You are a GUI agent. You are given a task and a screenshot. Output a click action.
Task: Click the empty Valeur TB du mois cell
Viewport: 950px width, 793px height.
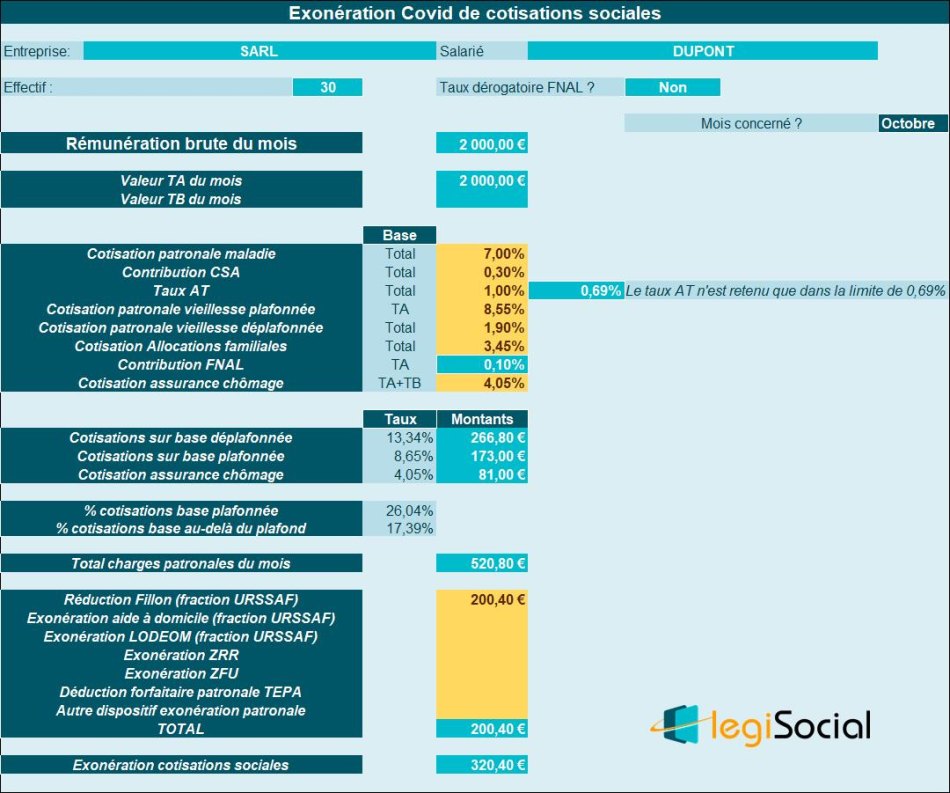pyautogui.click(x=481, y=199)
